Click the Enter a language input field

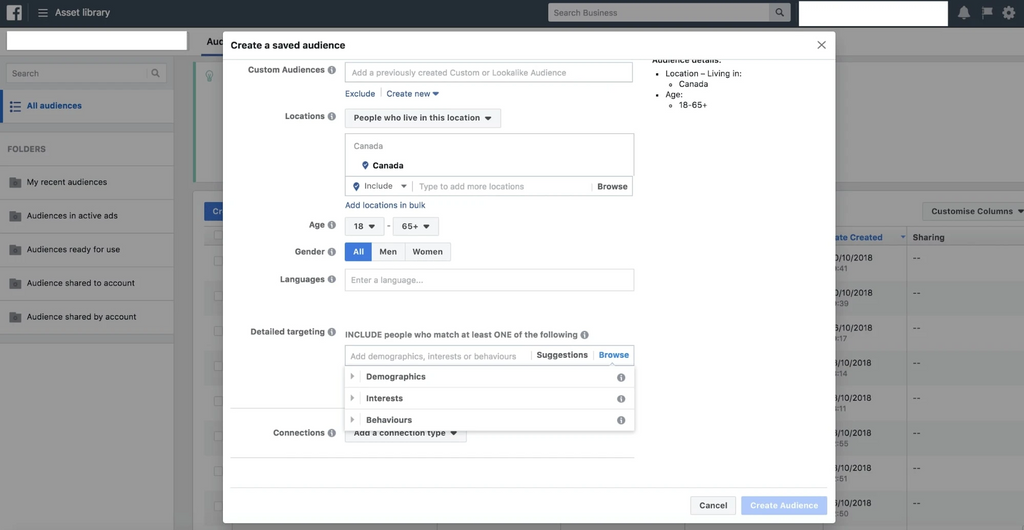pos(489,280)
